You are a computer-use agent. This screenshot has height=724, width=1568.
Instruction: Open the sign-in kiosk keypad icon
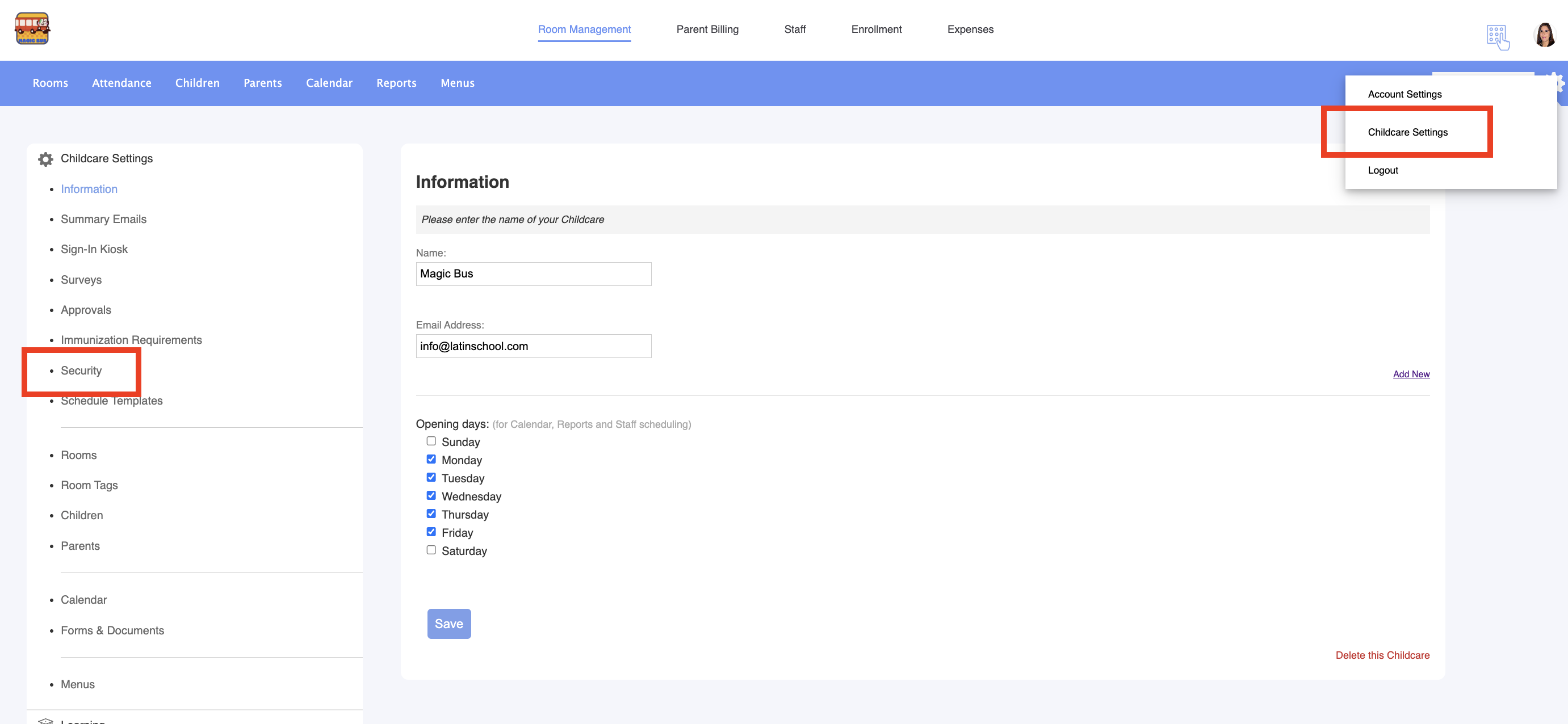pos(1497,37)
